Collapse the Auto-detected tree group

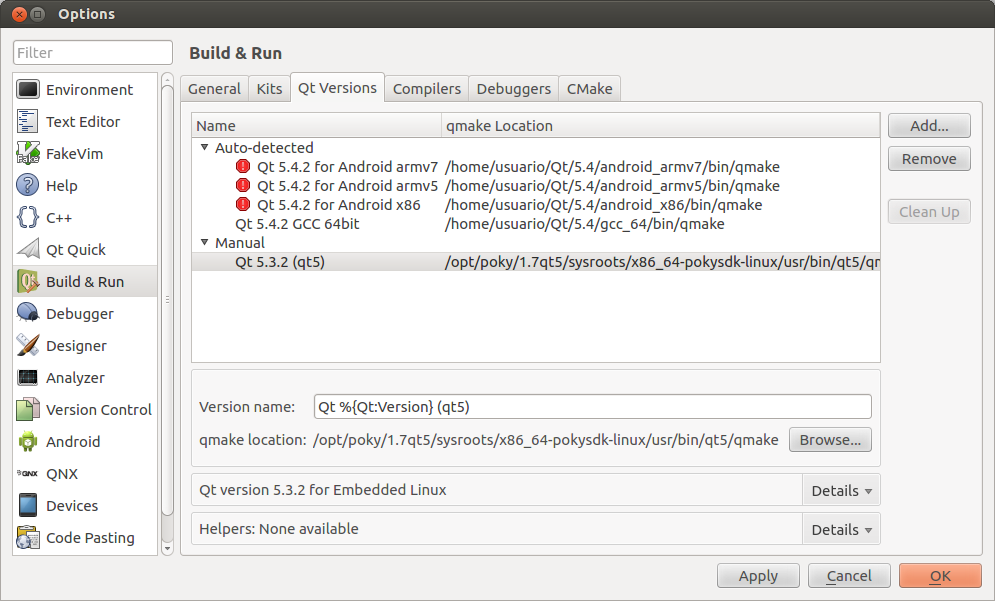[x=204, y=148]
